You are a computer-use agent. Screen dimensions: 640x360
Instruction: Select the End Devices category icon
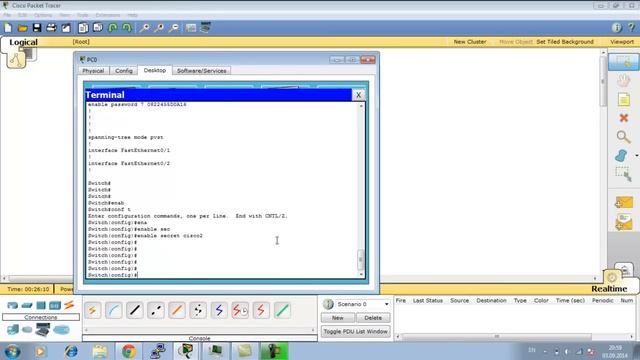pos(12,329)
